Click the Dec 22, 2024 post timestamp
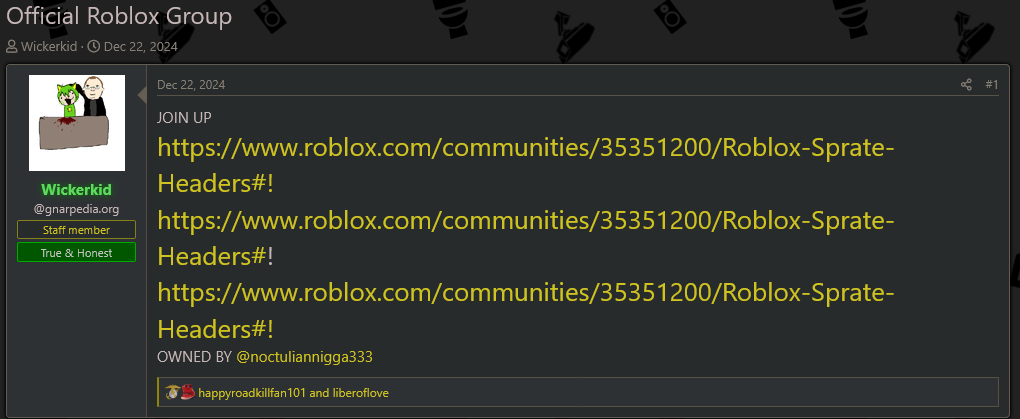The image size is (1020, 419). click(x=191, y=85)
